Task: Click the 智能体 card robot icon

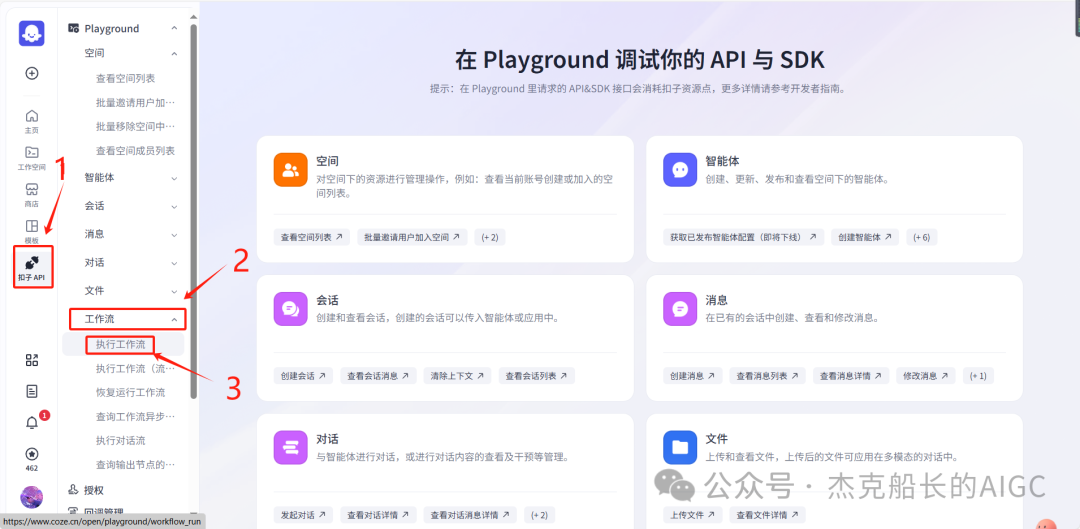Action: (680, 169)
